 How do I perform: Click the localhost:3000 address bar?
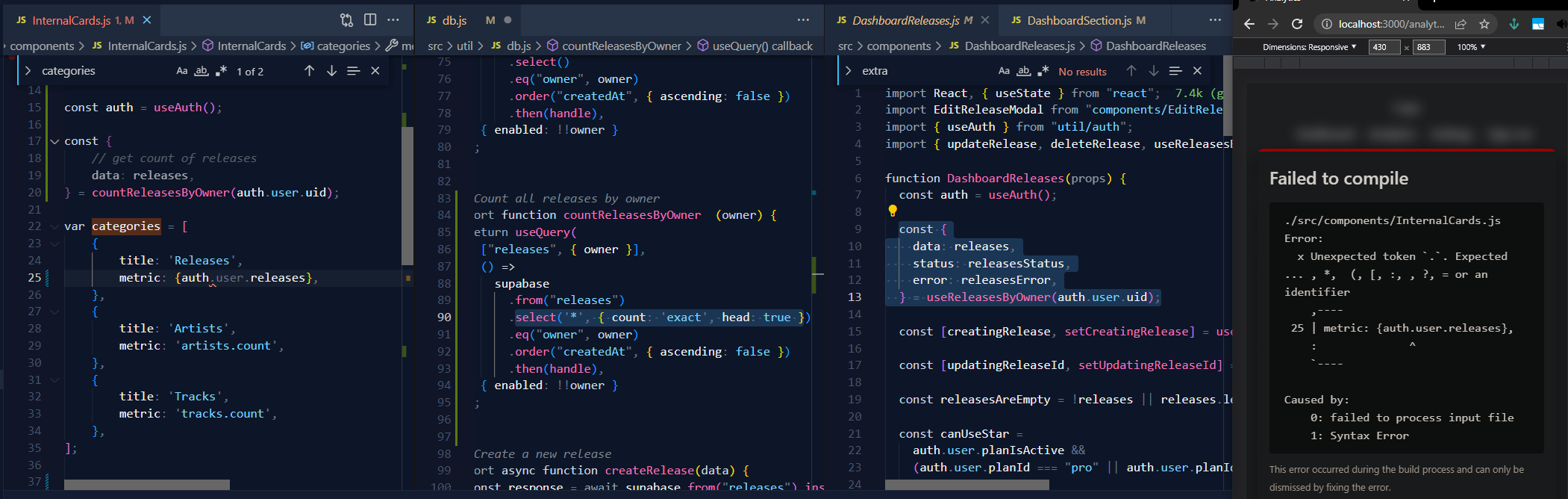pos(1391,24)
